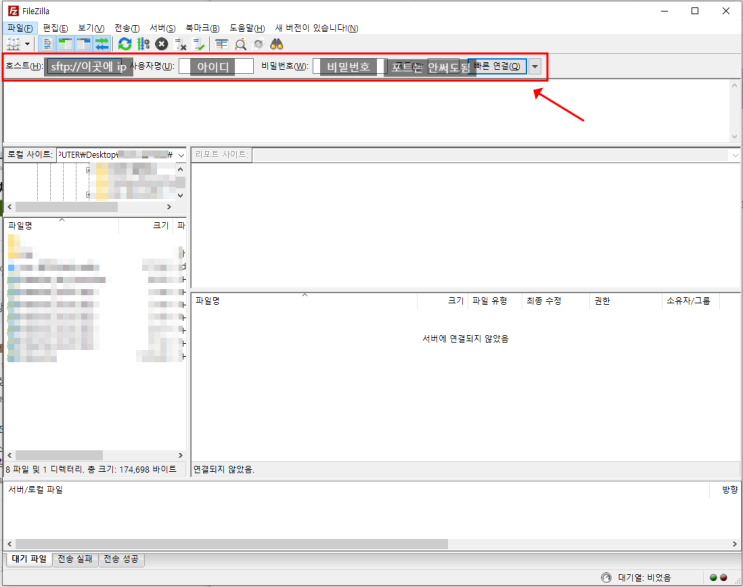The image size is (743, 587).
Task: Switch to the 대기 파일 tab
Action: (29, 559)
